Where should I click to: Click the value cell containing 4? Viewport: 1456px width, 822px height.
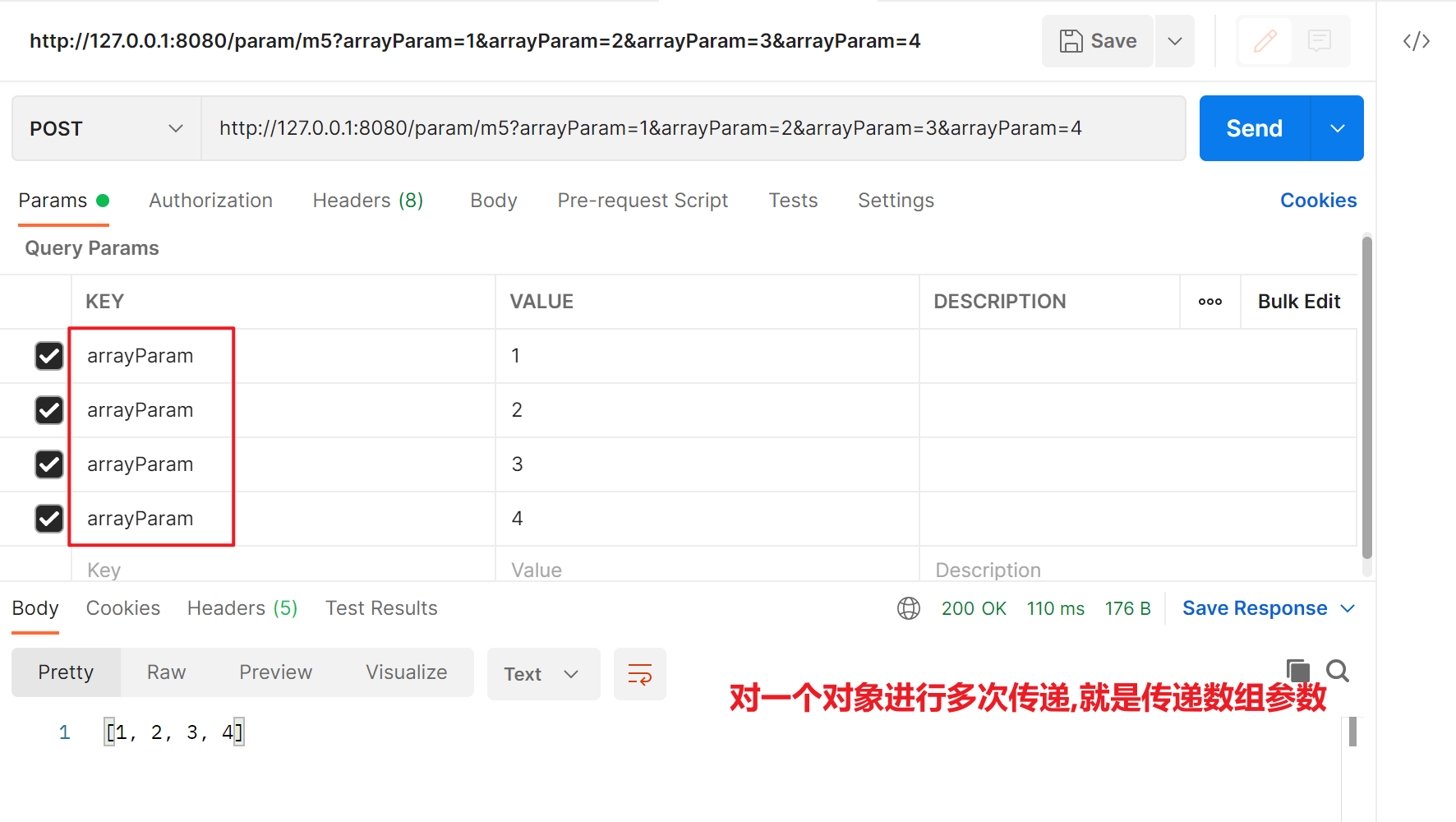707,519
